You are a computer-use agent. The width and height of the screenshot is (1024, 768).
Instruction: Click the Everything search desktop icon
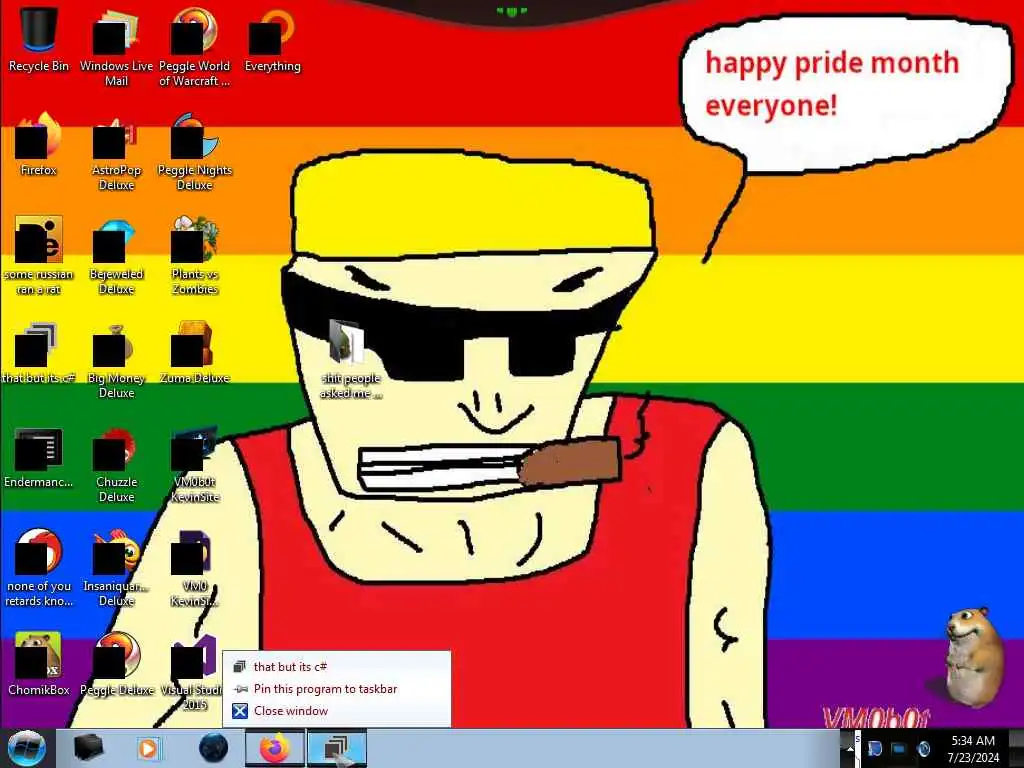[x=272, y=39]
